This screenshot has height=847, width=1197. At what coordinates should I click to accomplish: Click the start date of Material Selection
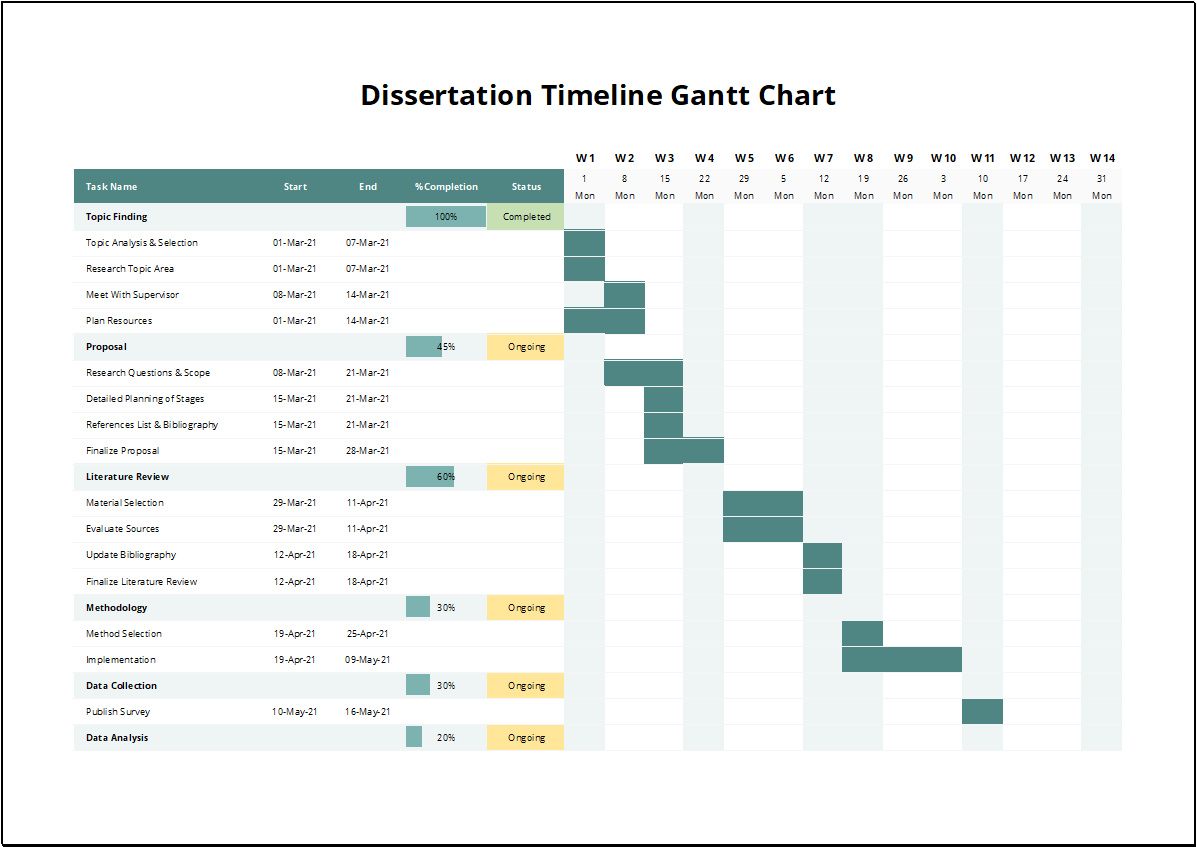pyautogui.click(x=294, y=503)
